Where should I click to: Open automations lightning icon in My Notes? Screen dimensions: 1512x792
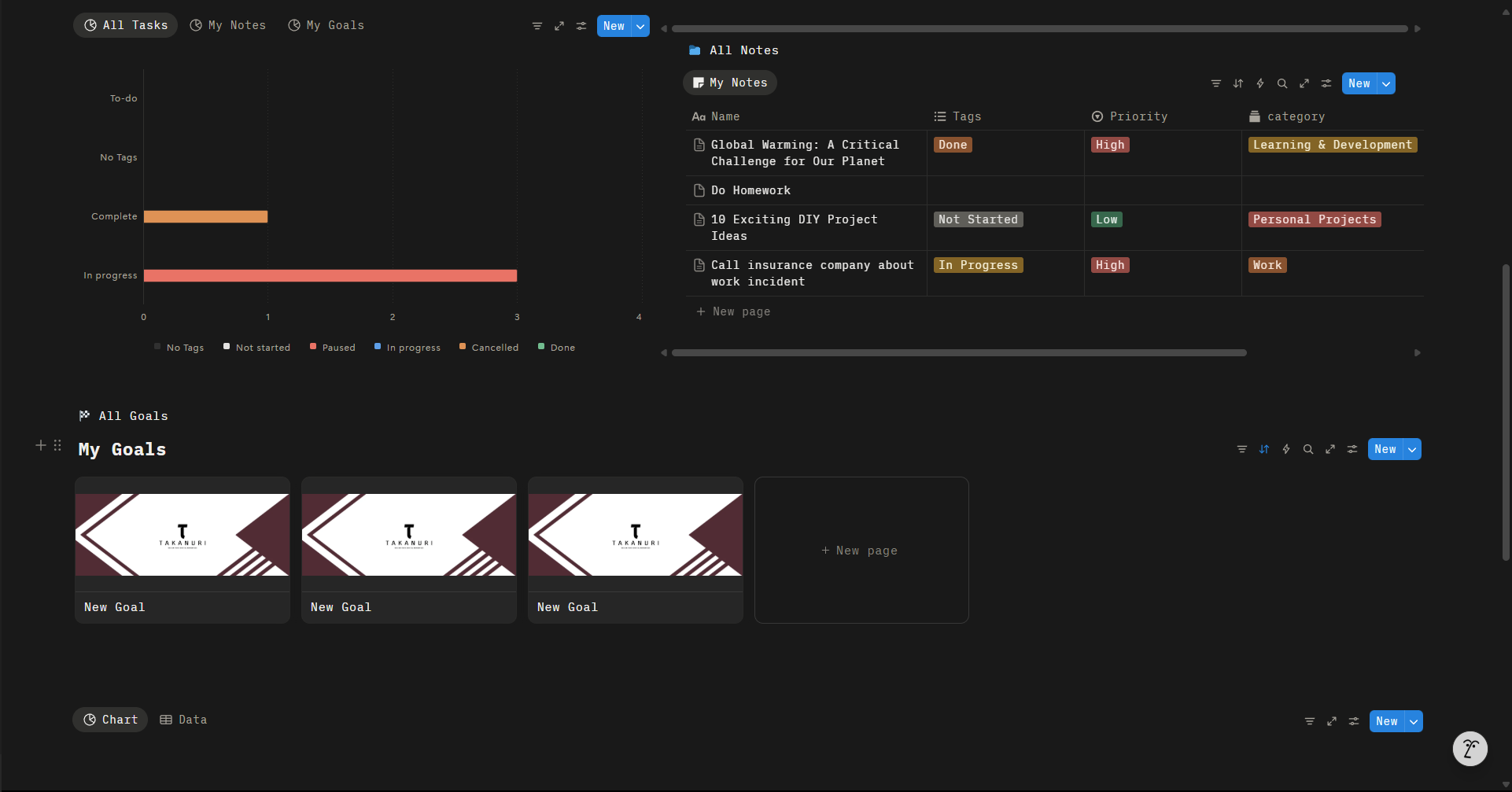click(1260, 83)
